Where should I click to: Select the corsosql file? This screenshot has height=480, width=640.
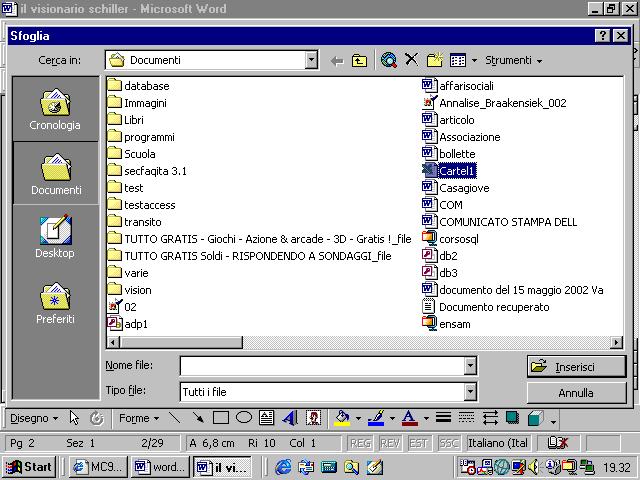[450, 239]
